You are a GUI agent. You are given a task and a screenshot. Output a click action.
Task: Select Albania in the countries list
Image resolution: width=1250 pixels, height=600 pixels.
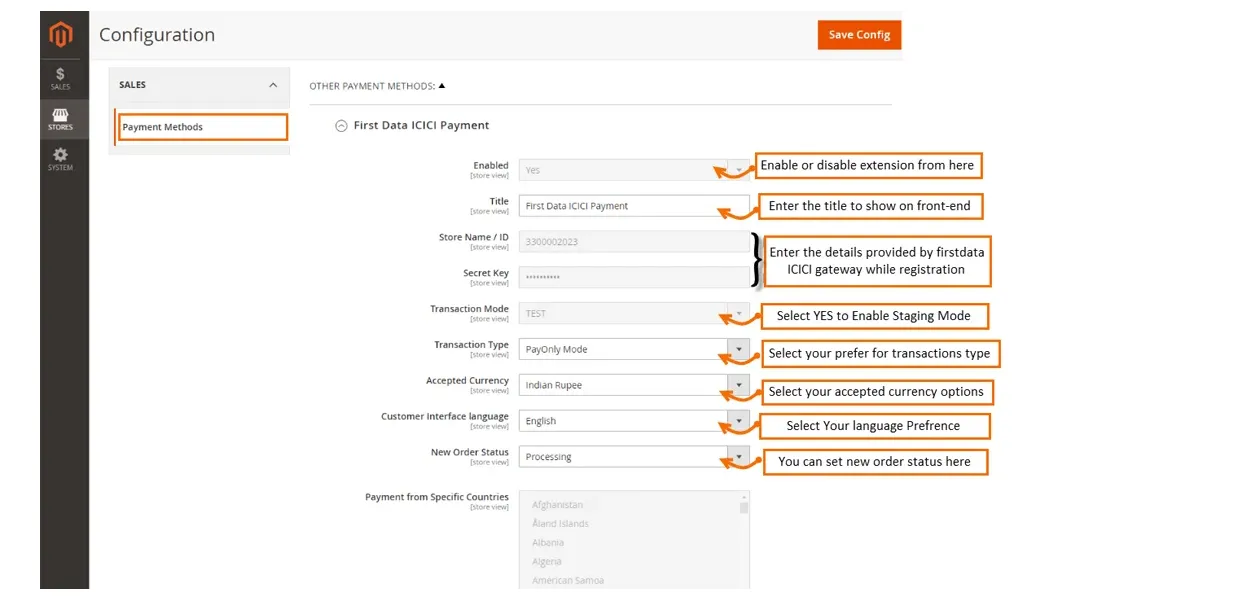(x=547, y=543)
